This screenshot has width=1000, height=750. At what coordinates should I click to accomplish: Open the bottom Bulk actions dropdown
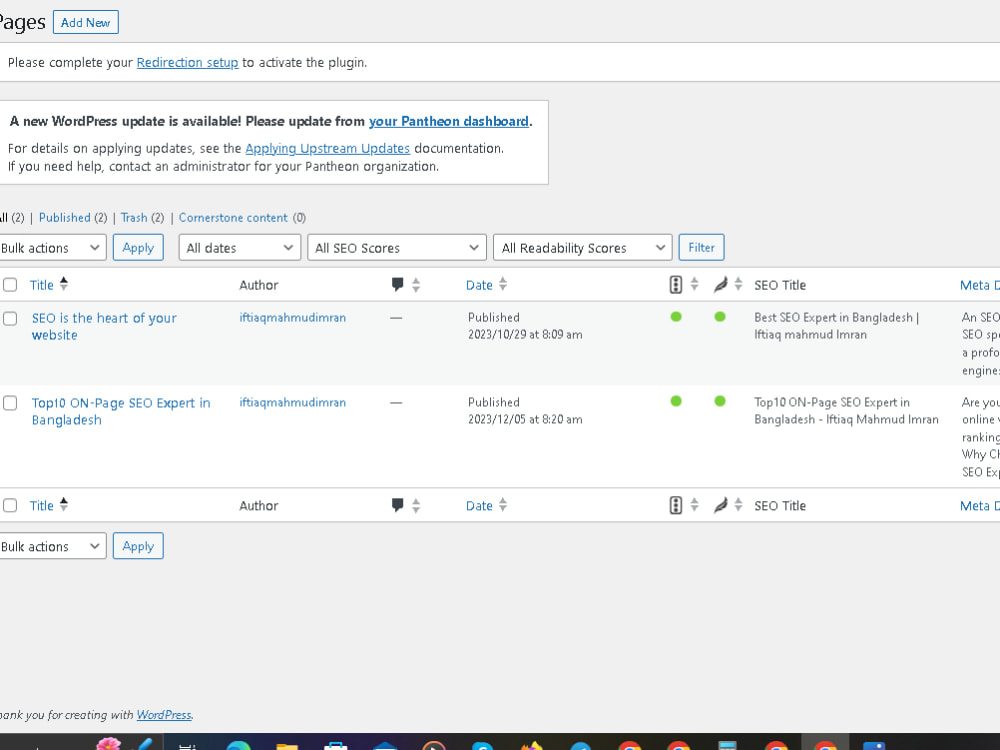coord(52,546)
